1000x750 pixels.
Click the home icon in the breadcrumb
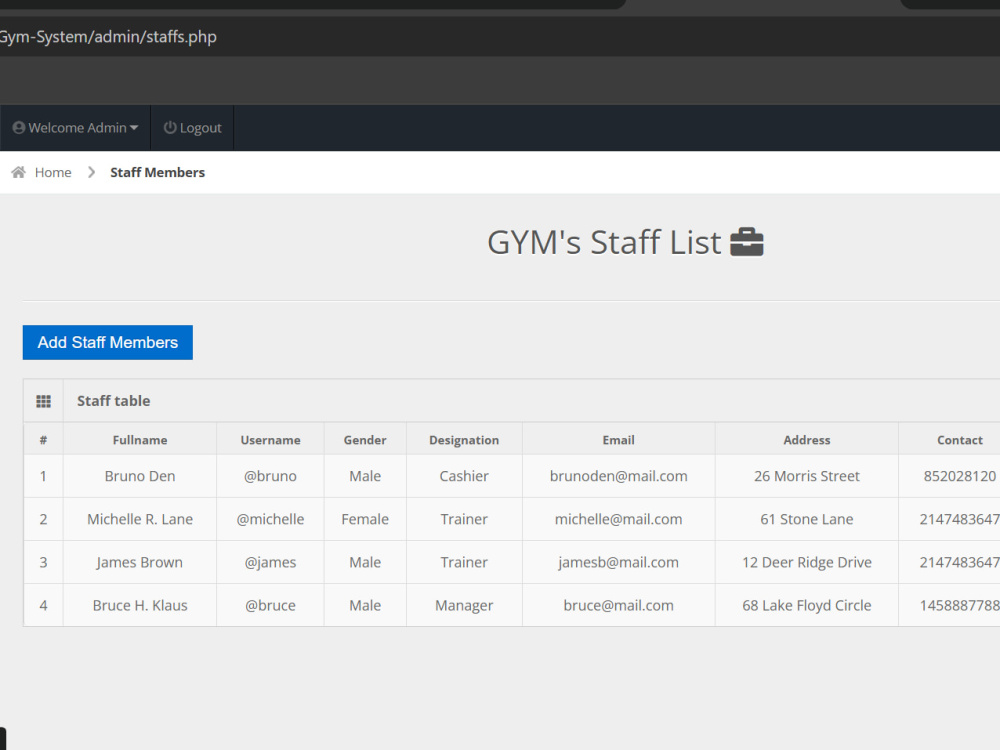coord(18,172)
